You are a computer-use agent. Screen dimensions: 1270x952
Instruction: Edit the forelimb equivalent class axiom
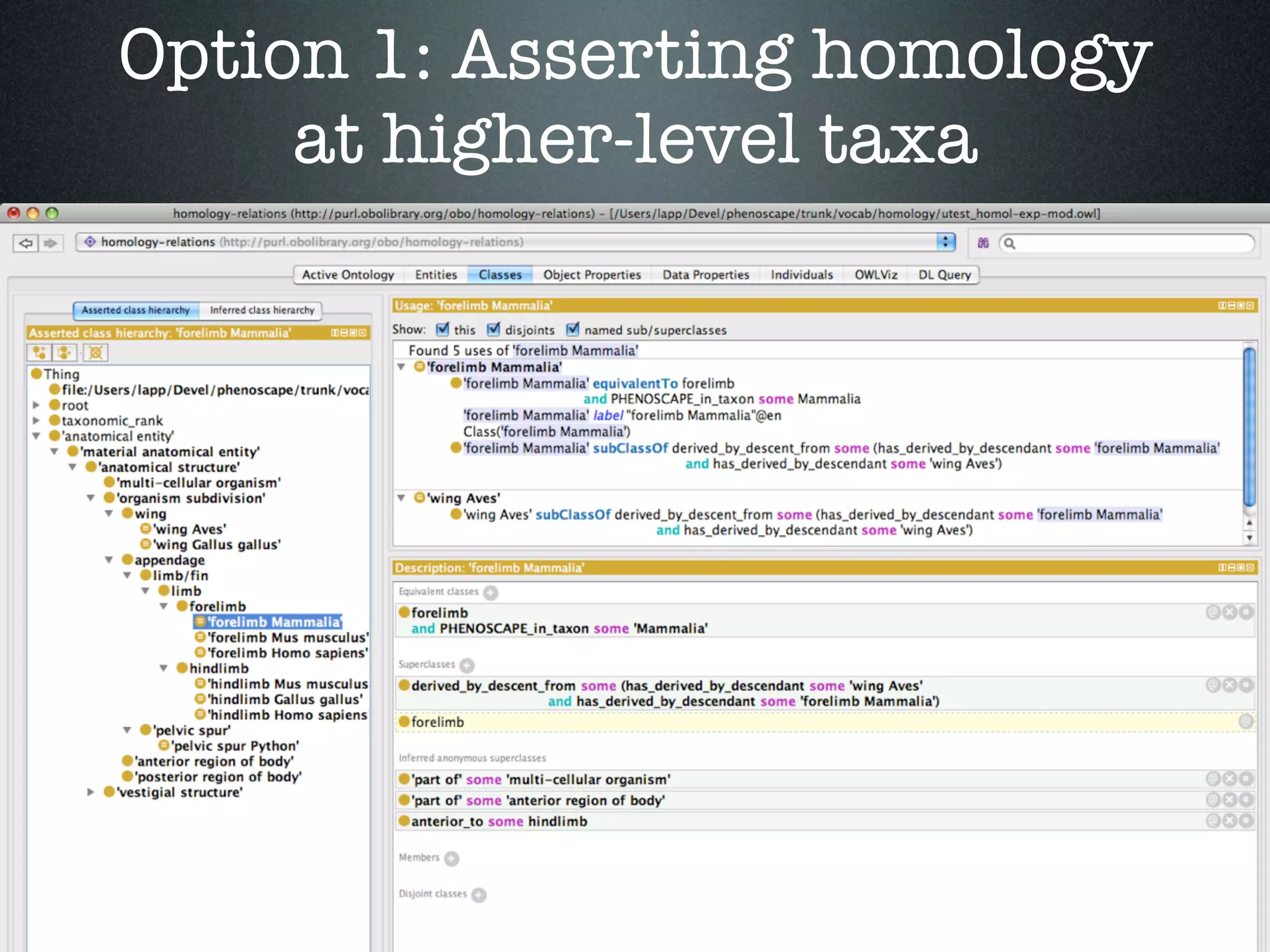[x=1246, y=612]
